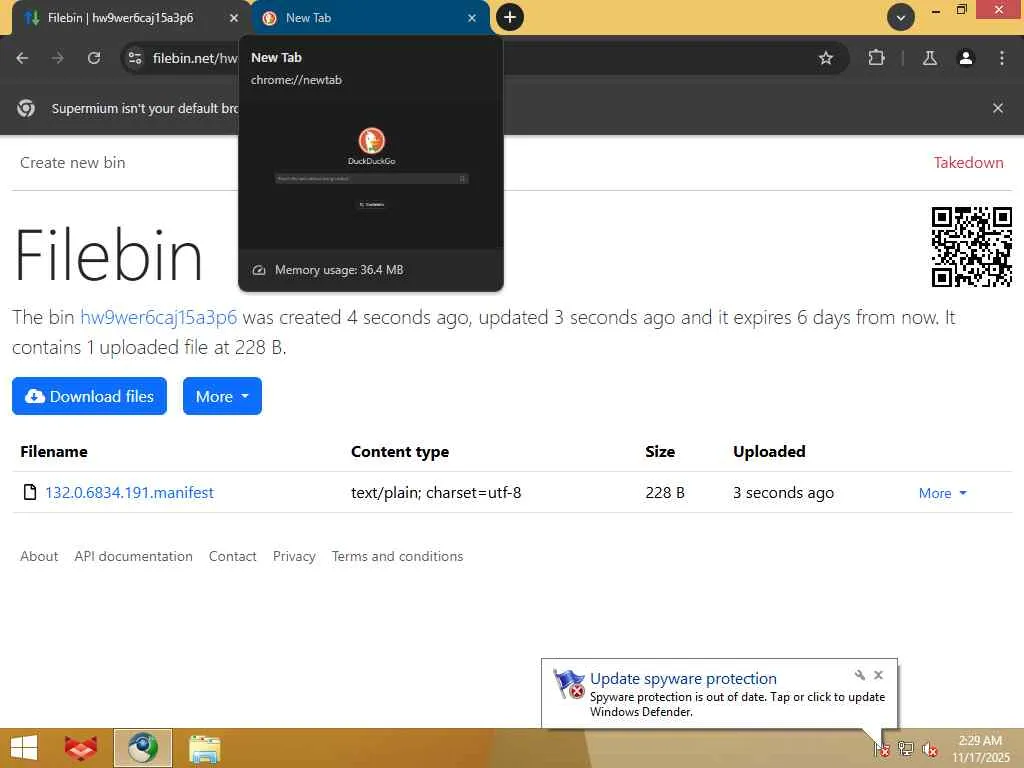Click the Filename column header
This screenshot has height=768, width=1024.
click(x=54, y=451)
